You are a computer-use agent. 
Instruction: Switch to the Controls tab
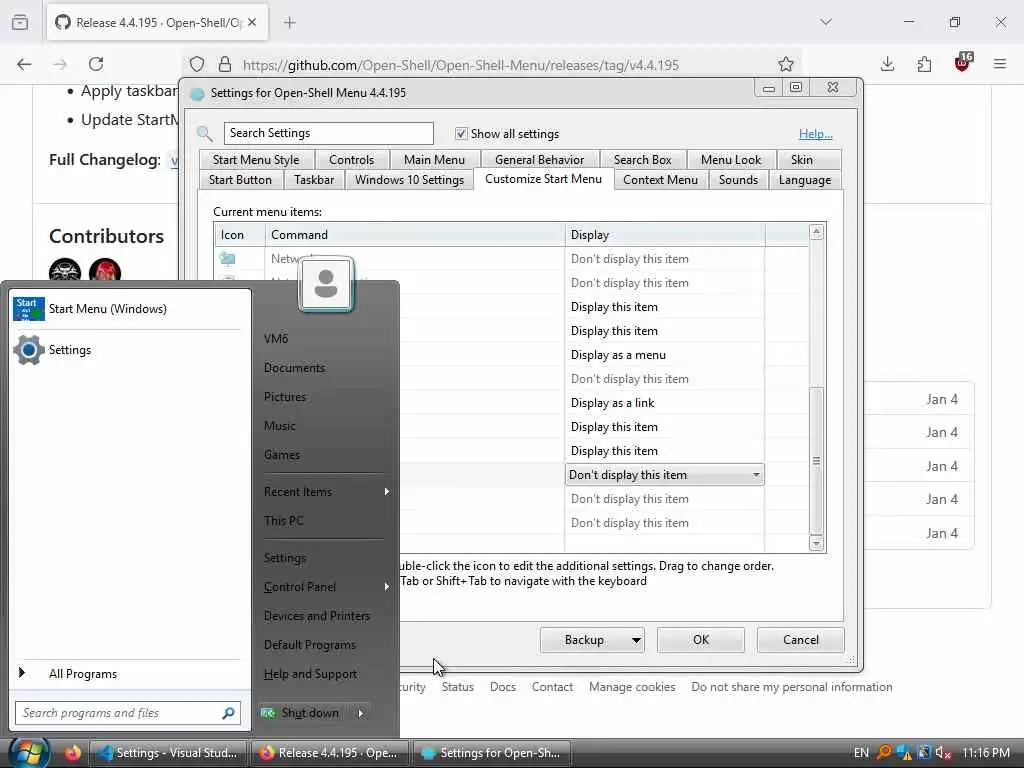coord(351,160)
